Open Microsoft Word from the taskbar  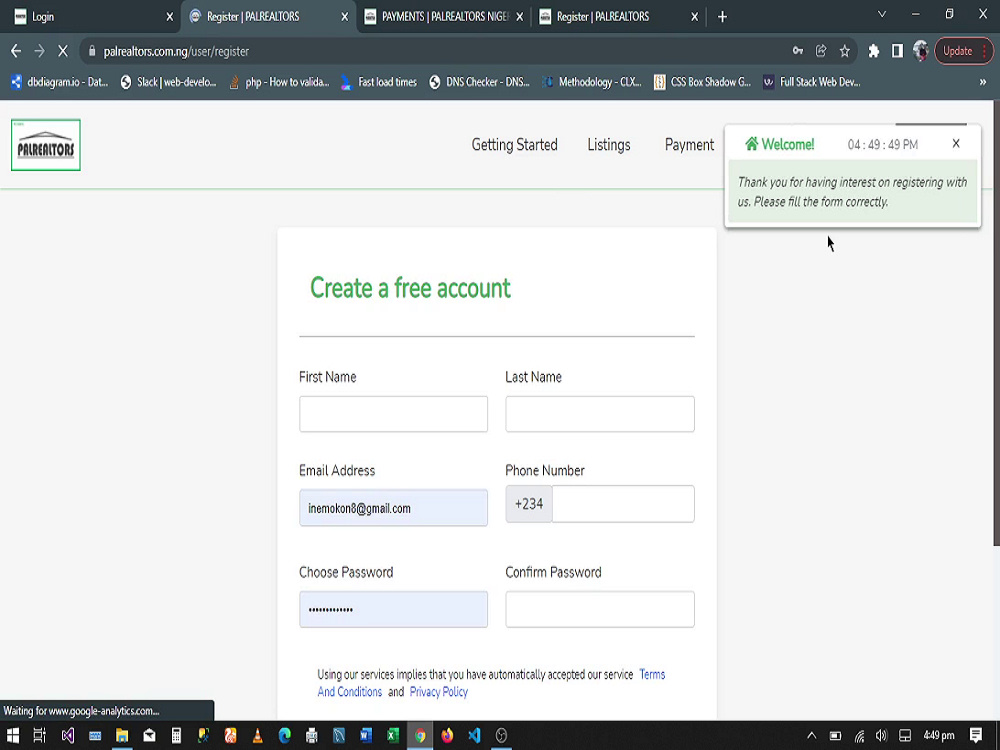tap(365, 735)
